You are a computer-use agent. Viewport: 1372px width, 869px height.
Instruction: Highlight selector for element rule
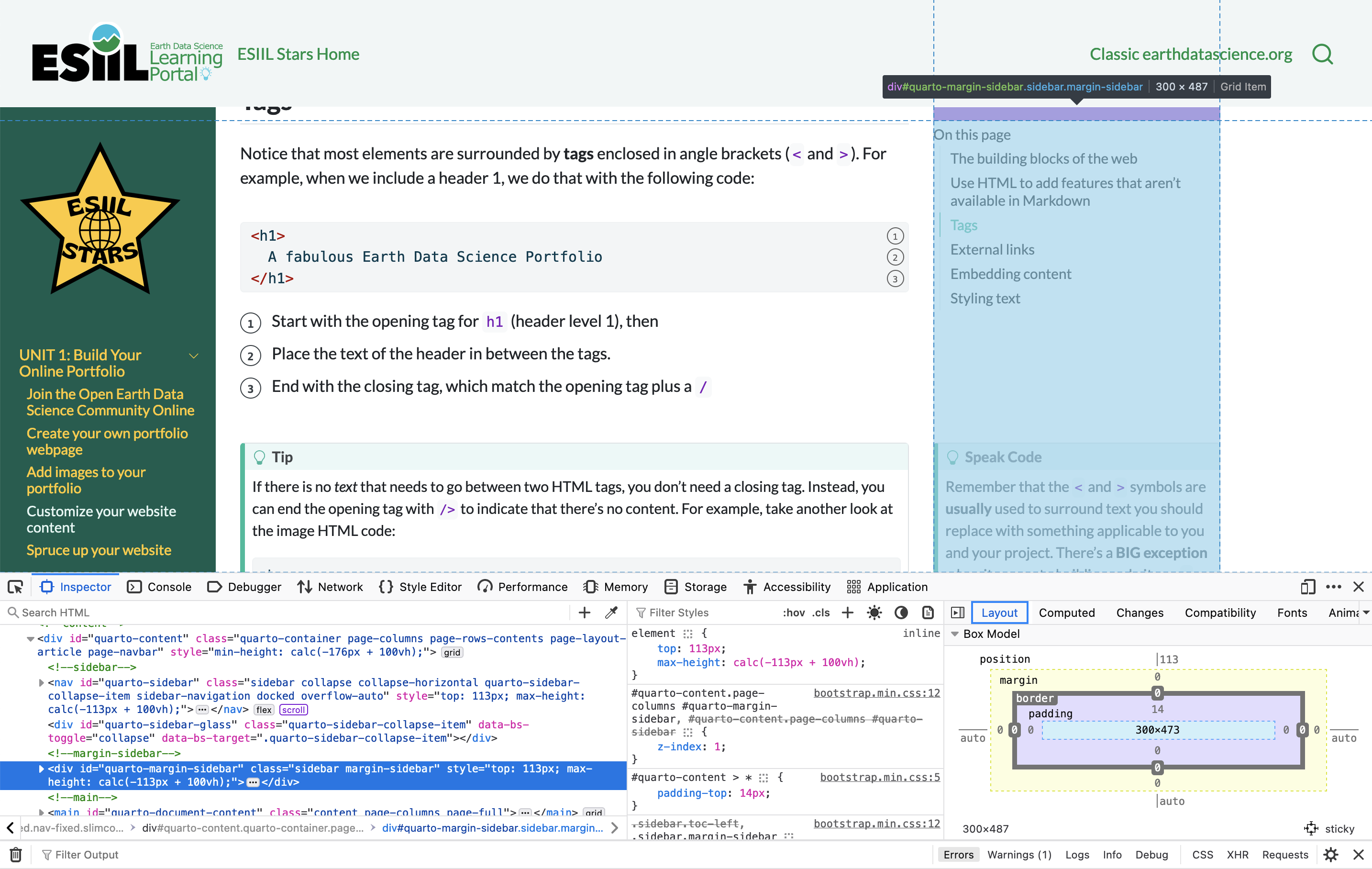click(688, 634)
